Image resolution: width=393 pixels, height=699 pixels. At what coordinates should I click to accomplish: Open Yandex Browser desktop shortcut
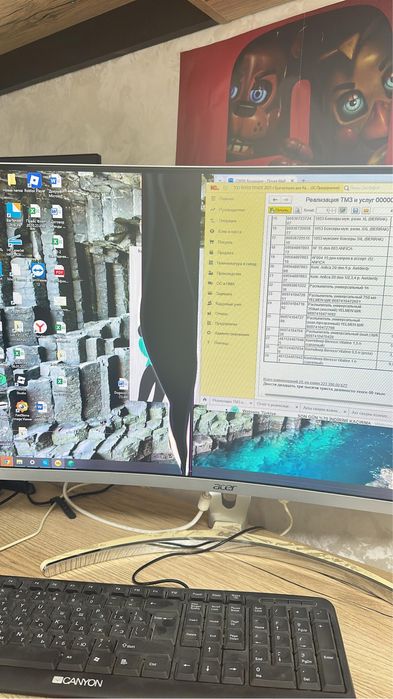(x=40, y=327)
